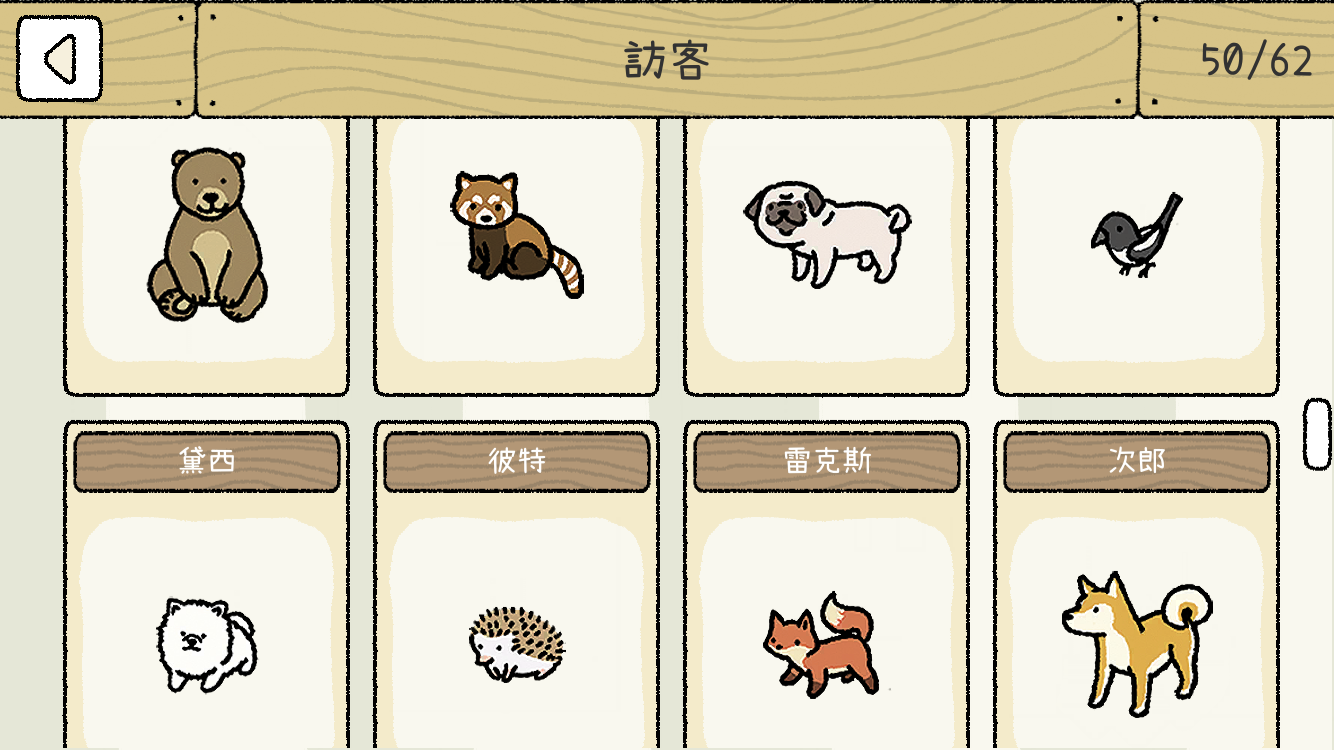
Task: Select the brown bear visitor
Action: pos(207,235)
